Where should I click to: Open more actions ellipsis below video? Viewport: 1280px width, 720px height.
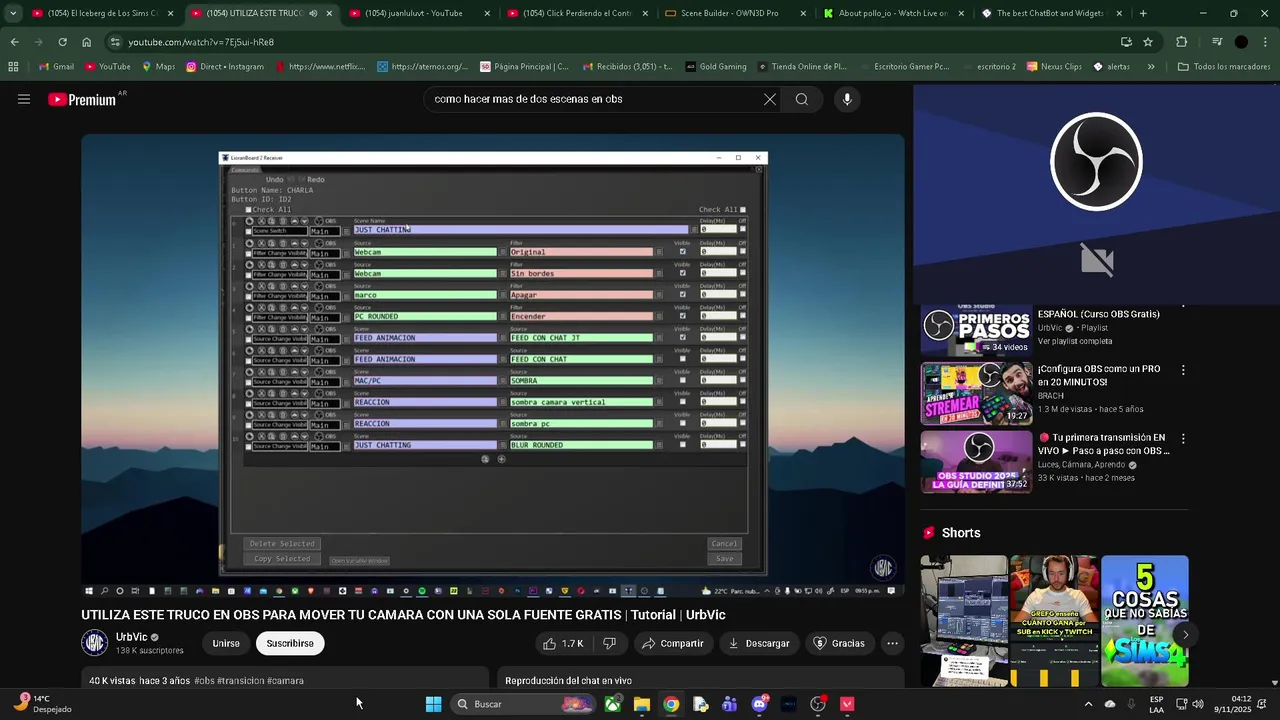pos(892,643)
